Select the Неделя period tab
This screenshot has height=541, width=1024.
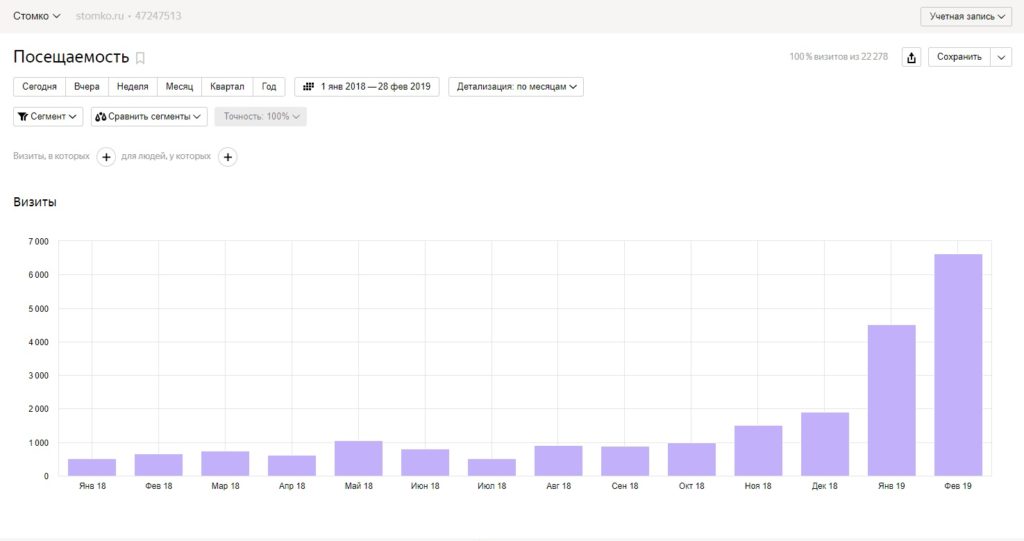click(133, 86)
